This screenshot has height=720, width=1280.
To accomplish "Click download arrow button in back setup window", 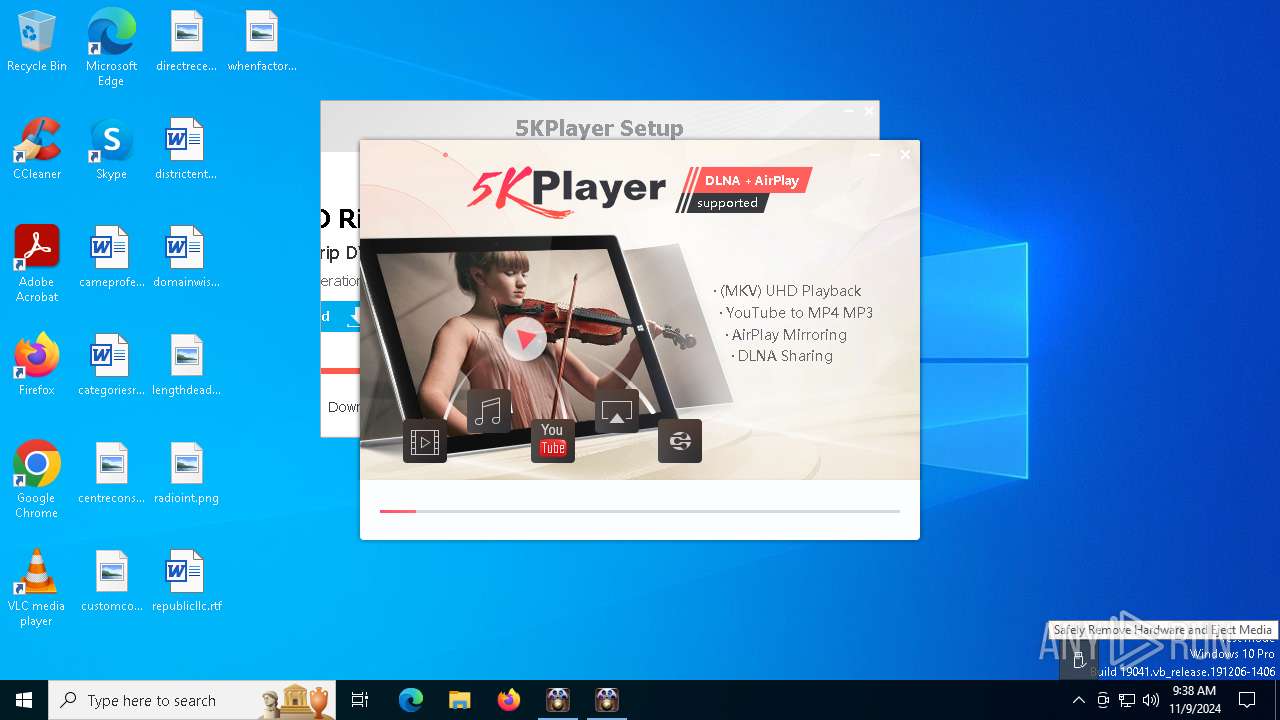I will (353, 317).
